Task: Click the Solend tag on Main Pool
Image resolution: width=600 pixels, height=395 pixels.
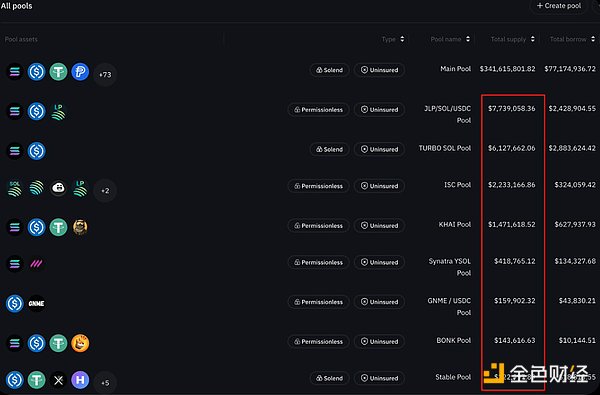Action: tap(329, 70)
